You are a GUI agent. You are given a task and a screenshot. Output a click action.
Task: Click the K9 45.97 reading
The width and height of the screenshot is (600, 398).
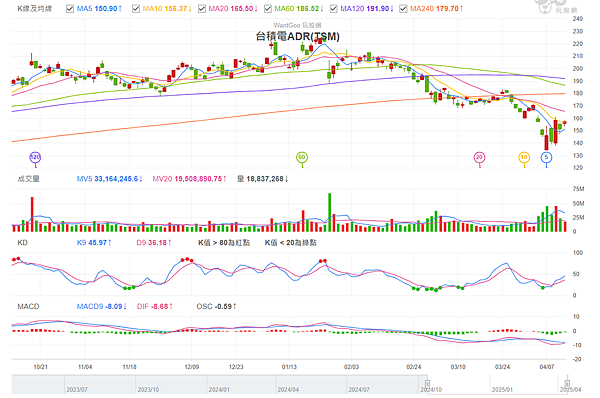[94, 243]
